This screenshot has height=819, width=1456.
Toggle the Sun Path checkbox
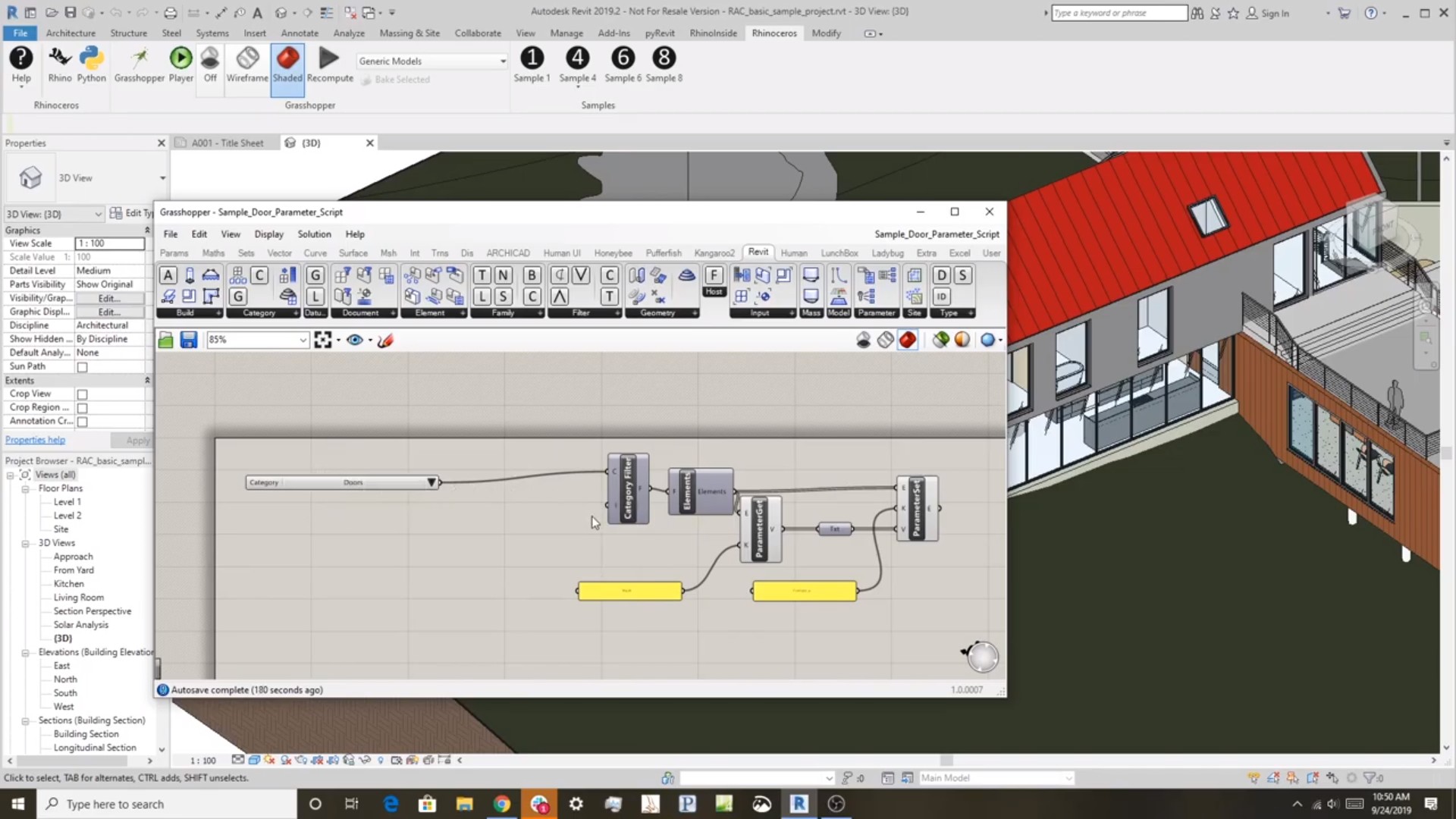tap(83, 367)
